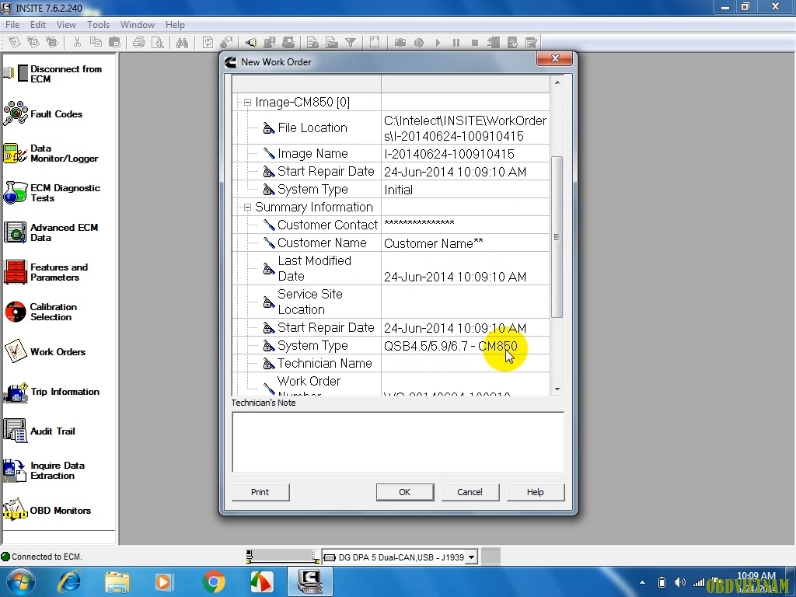The image size is (796, 597).
Task: Click the Paste toolbar icon
Action: 115,43
